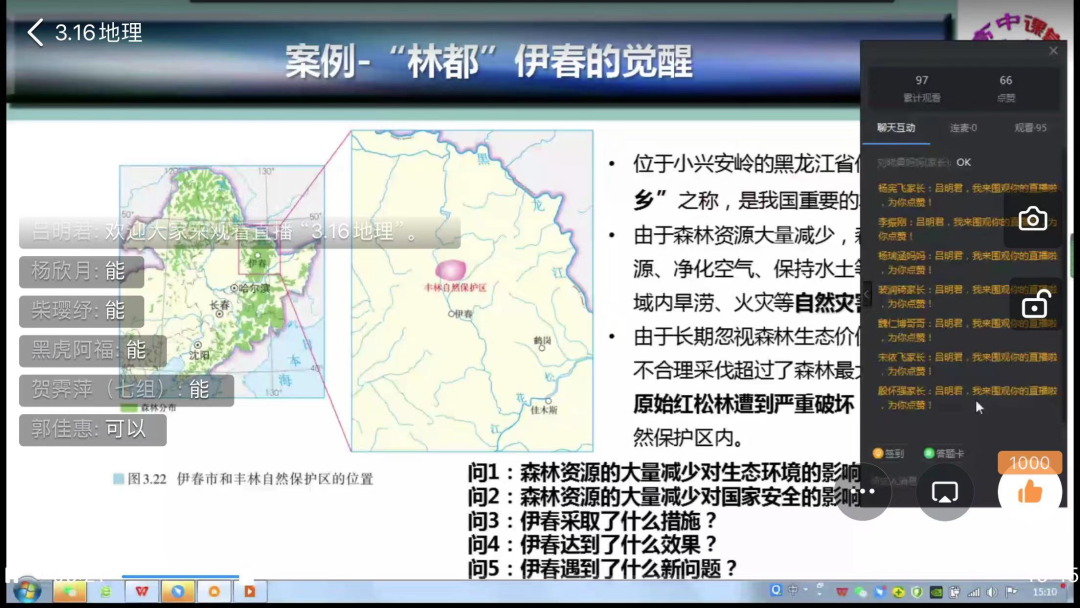The width and height of the screenshot is (1080, 608).
Task: Toggle the screen lock padlock icon
Action: 1035,304
